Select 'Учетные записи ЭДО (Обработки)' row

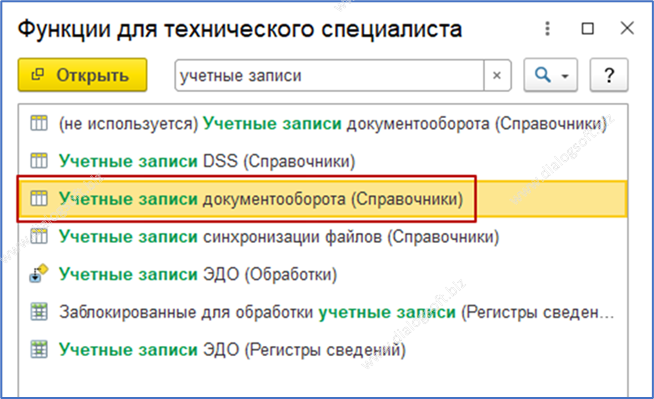pos(323,274)
